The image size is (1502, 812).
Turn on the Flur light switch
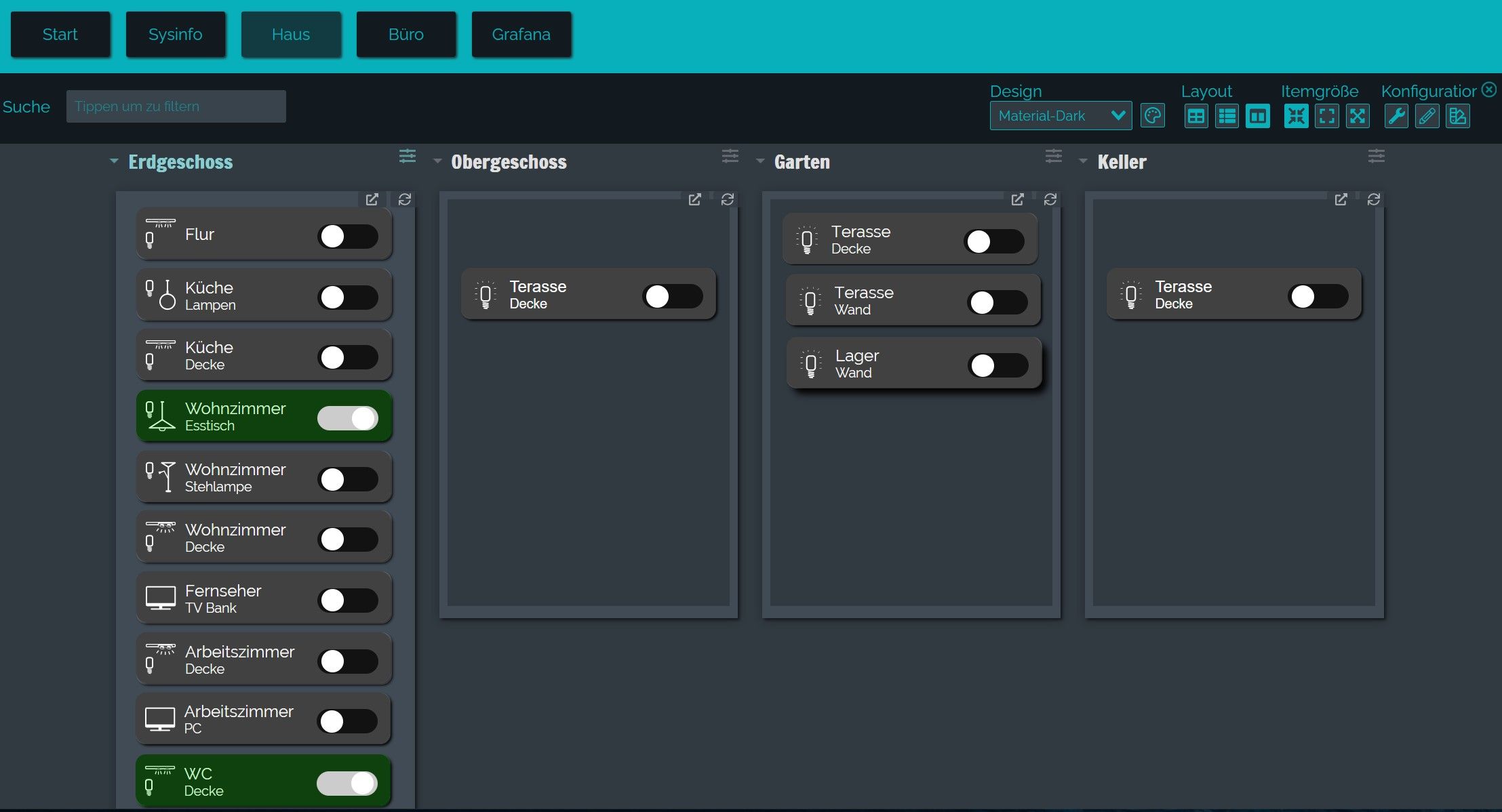coord(347,237)
